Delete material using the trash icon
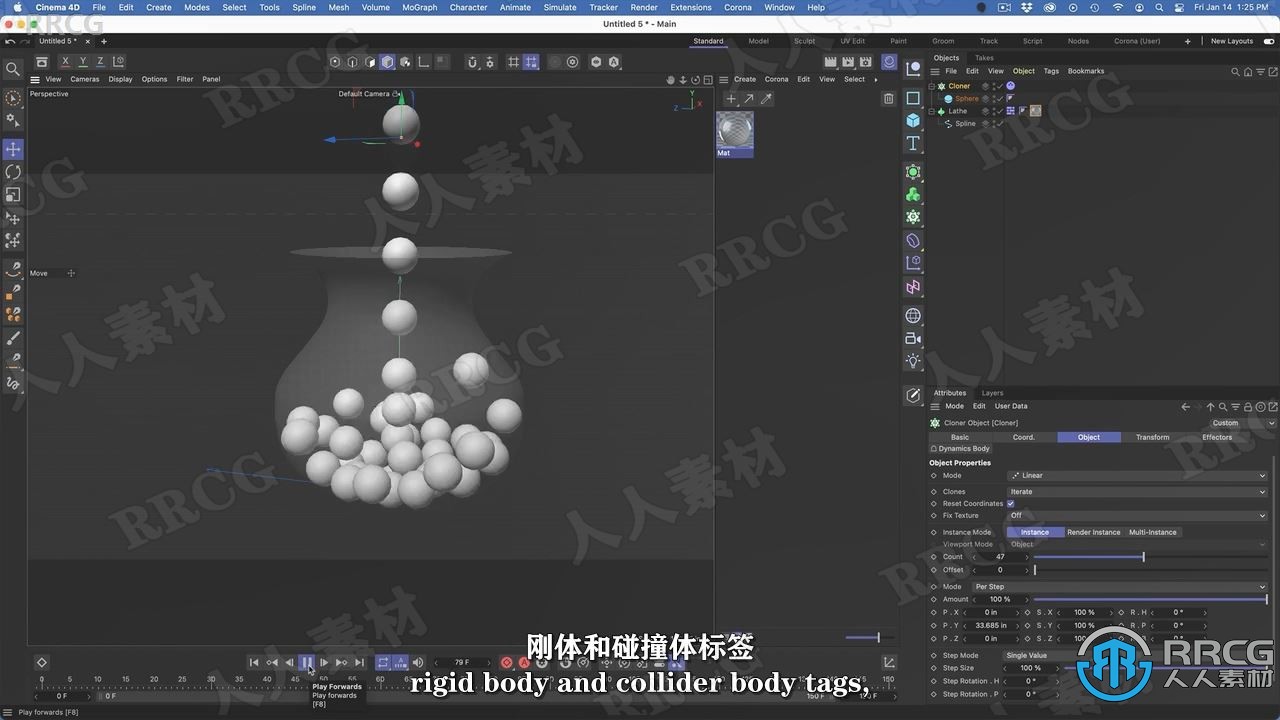Screen dimensions: 1280x720 pyautogui.click(x=888, y=99)
